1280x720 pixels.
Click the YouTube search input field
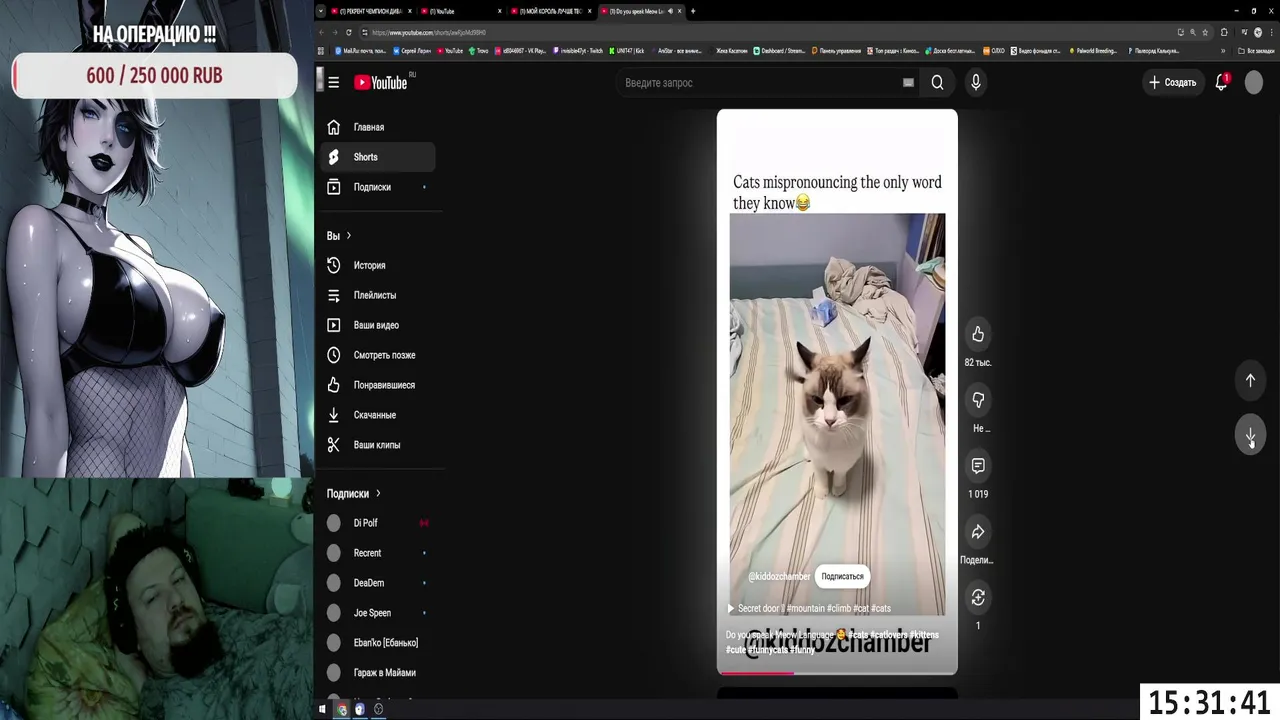pos(760,83)
